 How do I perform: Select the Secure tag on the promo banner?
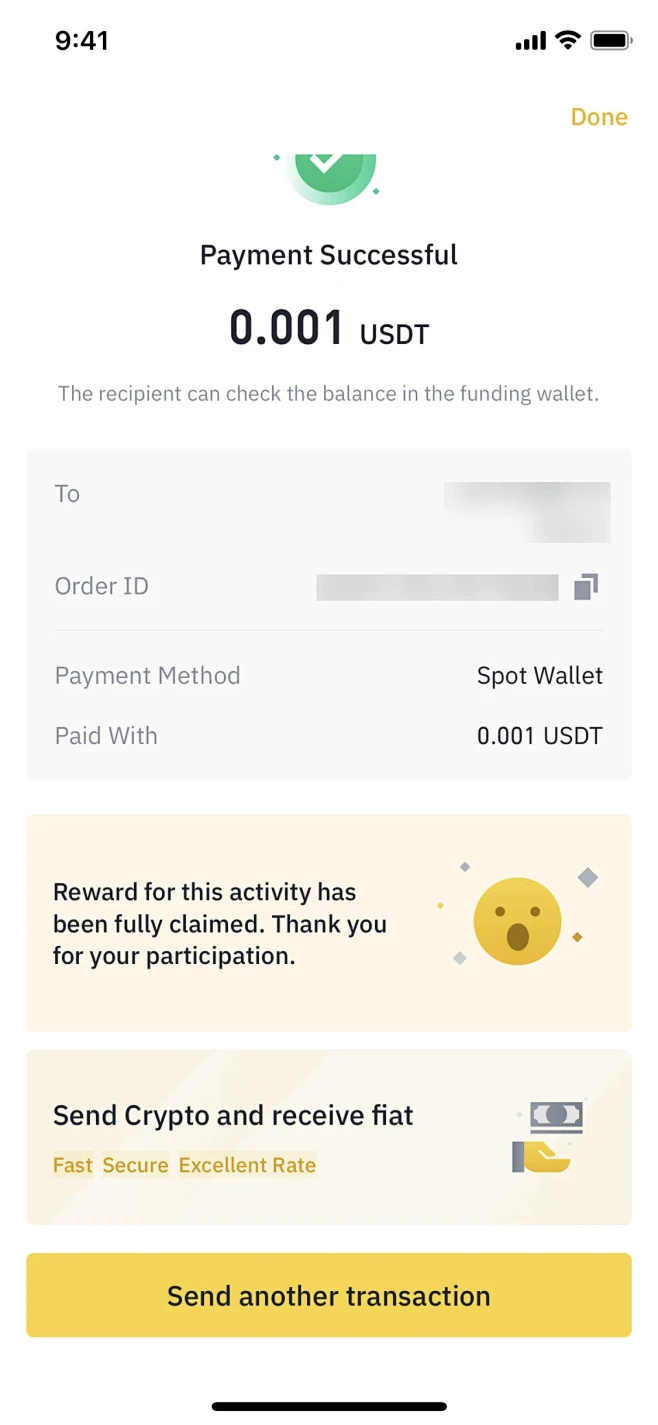click(x=135, y=1165)
